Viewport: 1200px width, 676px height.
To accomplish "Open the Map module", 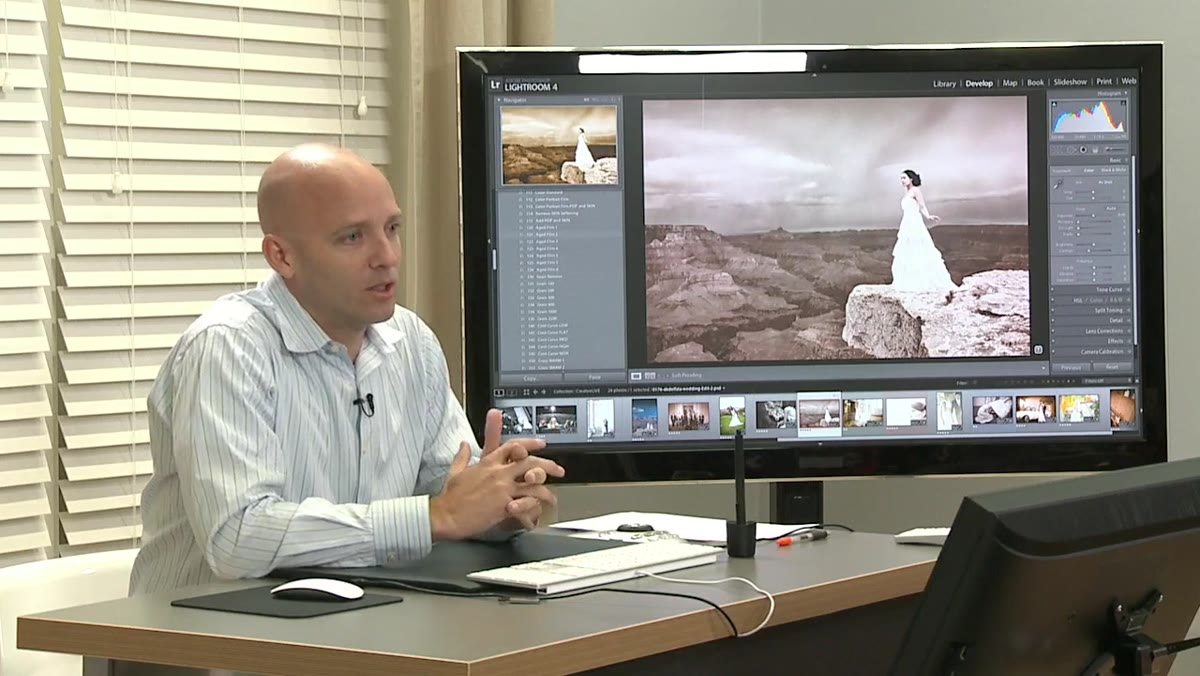I will click(x=1010, y=83).
